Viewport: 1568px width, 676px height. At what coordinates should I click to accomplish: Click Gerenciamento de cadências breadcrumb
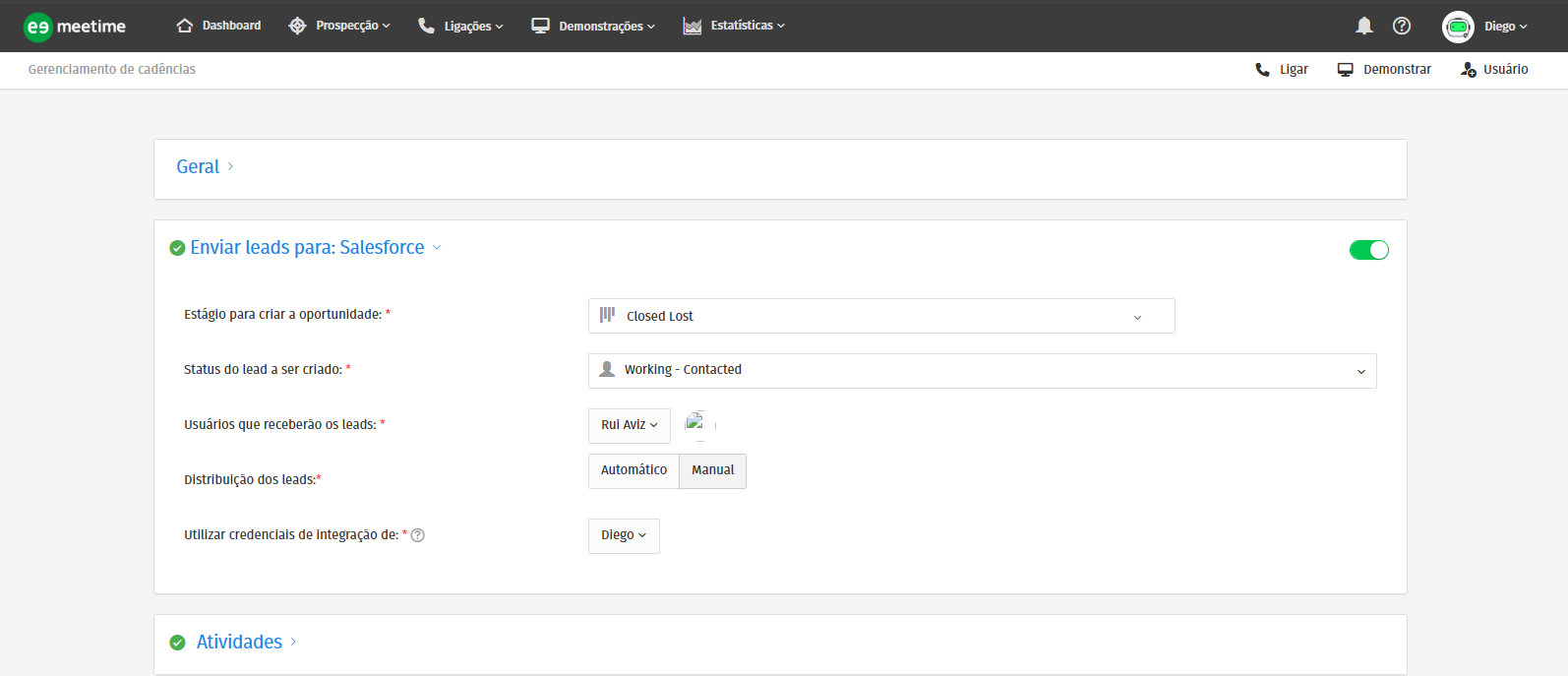112,69
